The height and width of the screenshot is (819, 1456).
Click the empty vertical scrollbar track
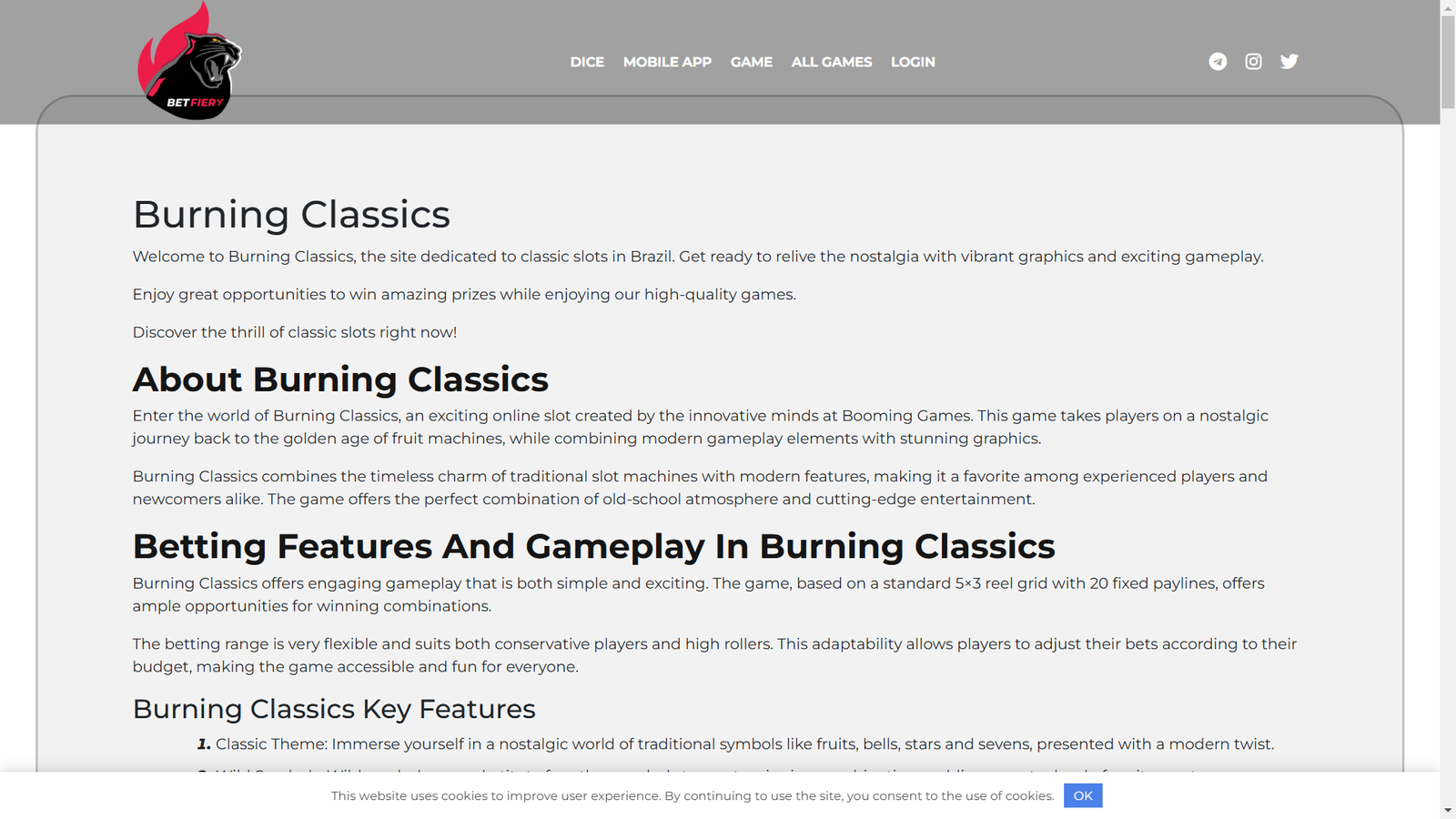(x=1448, y=455)
